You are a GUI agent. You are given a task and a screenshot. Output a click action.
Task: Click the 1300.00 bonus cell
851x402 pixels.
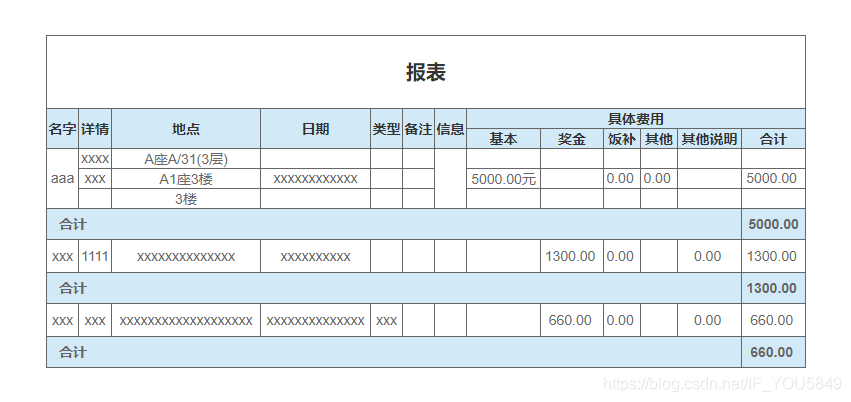click(x=572, y=256)
